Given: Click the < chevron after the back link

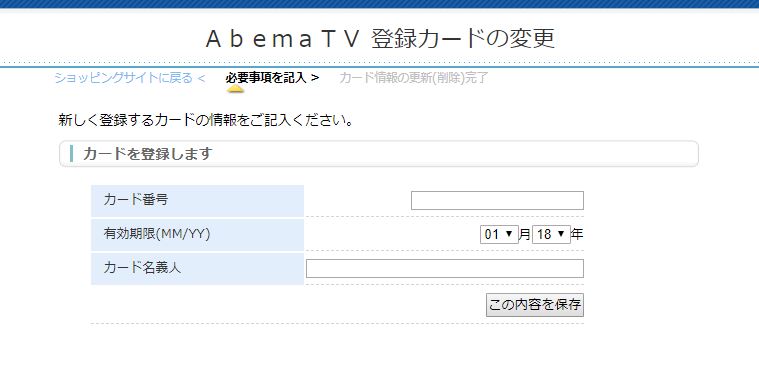Looking at the screenshot, I should (201, 77).
